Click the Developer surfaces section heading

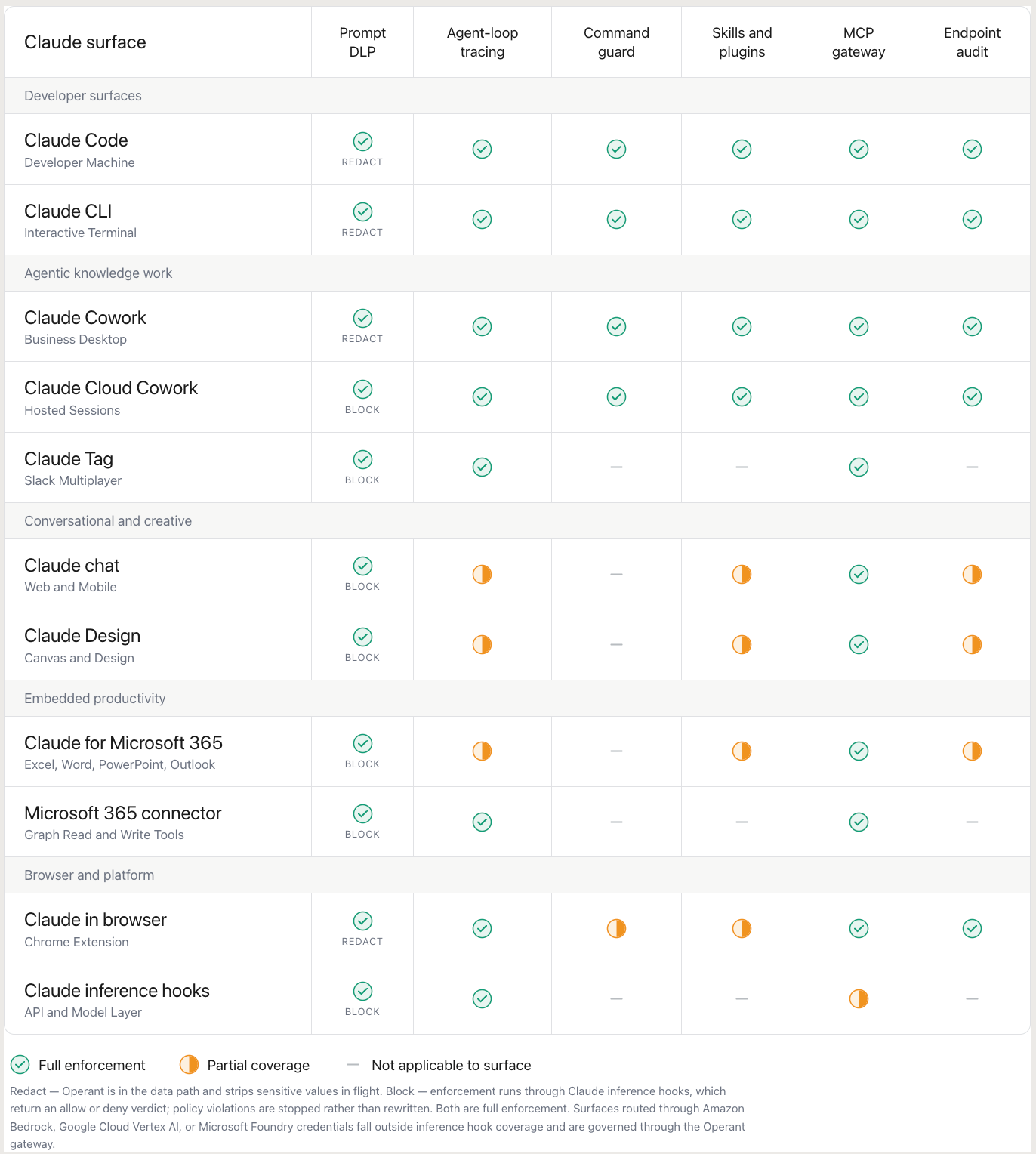[x=83, y=96]
